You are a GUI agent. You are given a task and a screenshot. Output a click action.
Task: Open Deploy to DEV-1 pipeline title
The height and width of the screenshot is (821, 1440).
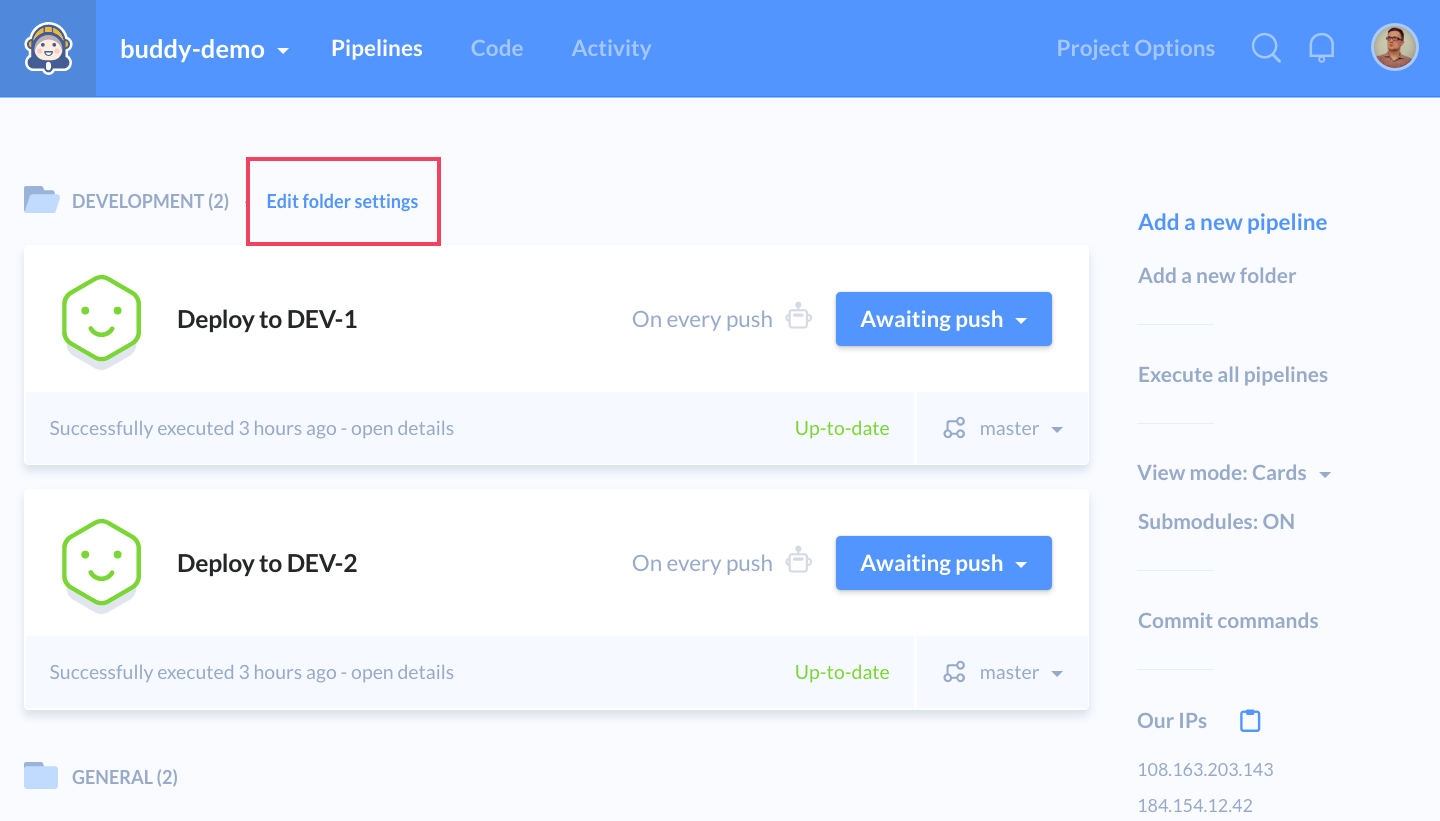267,320
